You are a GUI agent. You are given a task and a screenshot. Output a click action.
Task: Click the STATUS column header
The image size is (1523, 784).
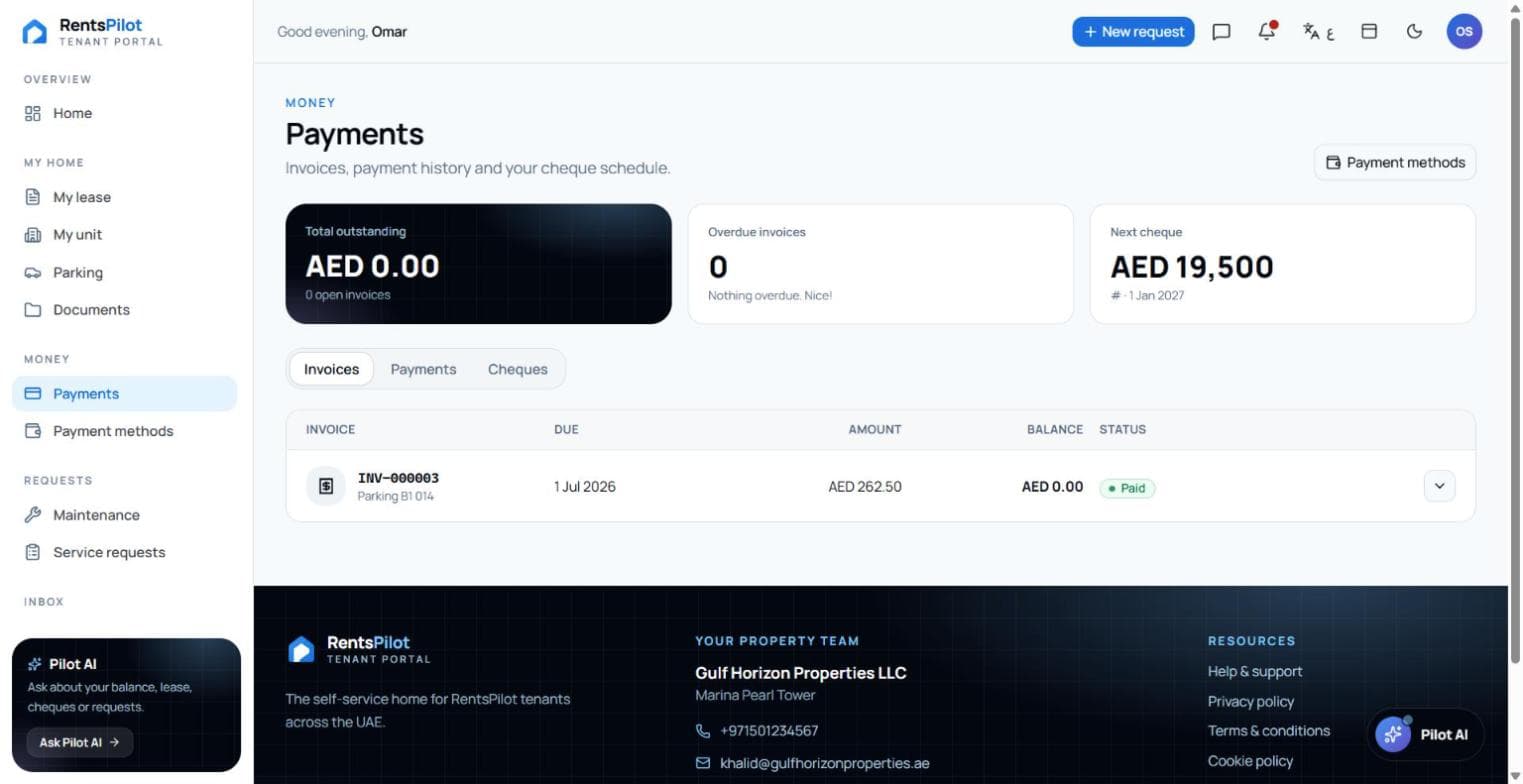click(1122, 429)
